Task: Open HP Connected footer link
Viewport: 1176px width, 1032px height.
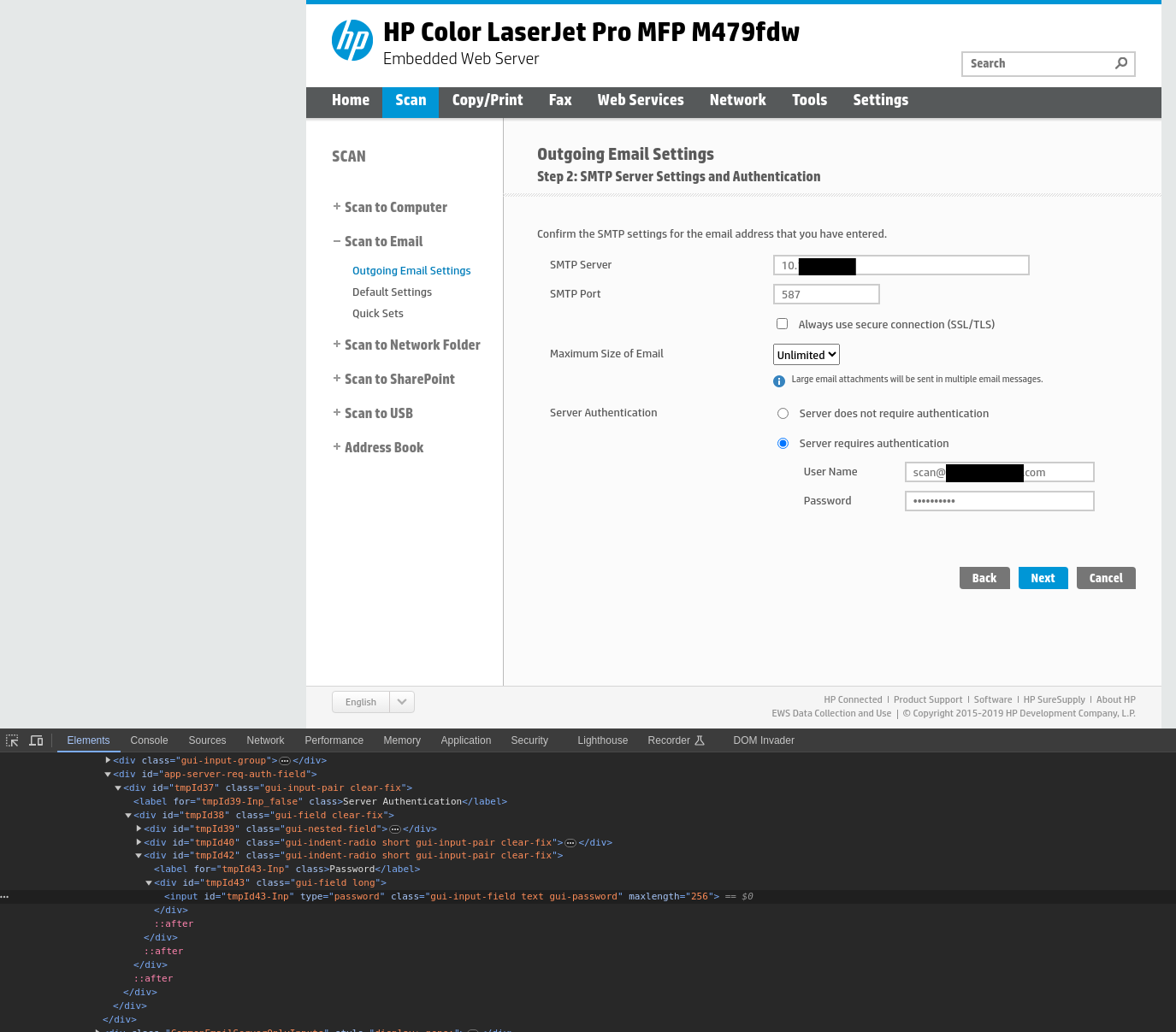Action: pos(853,699)
